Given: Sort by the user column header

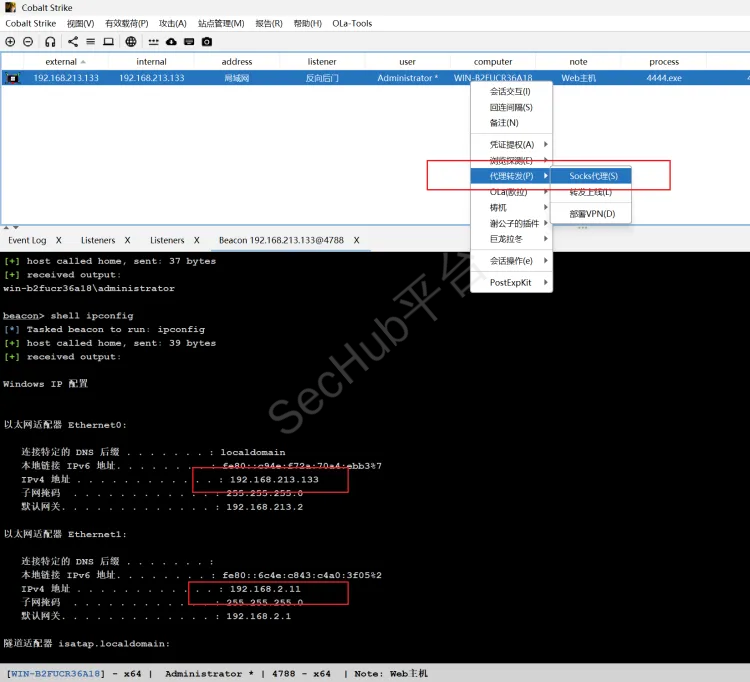Looking at the screenshot, I should click(408, 62).
